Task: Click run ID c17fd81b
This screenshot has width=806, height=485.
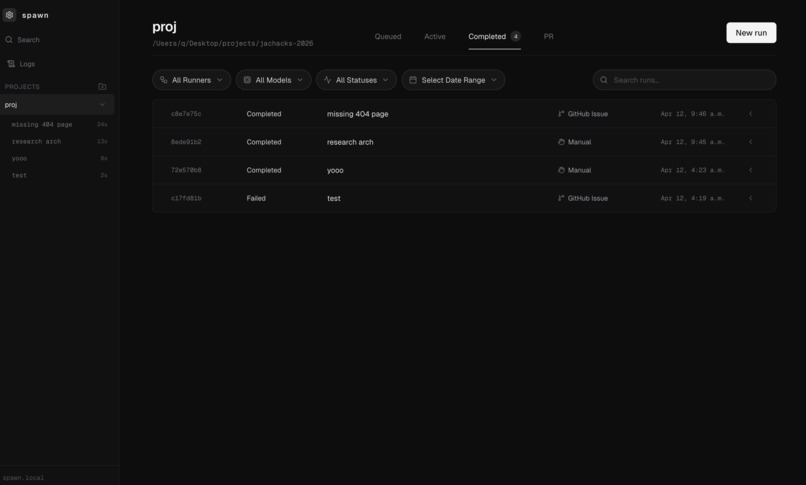Action: [x=186, y=198]
